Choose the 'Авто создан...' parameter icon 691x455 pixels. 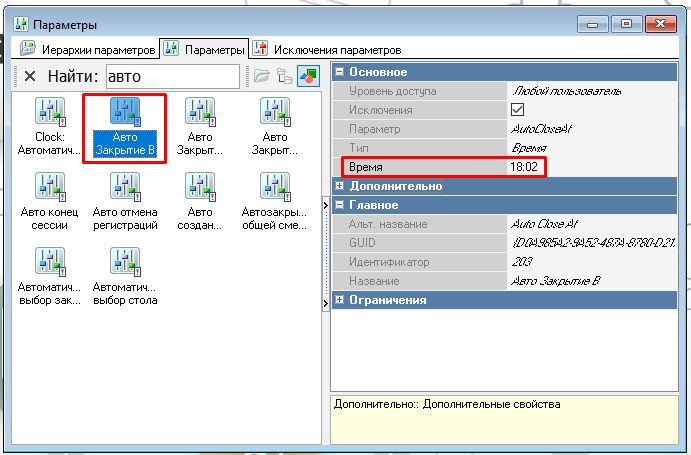[200, 187]
